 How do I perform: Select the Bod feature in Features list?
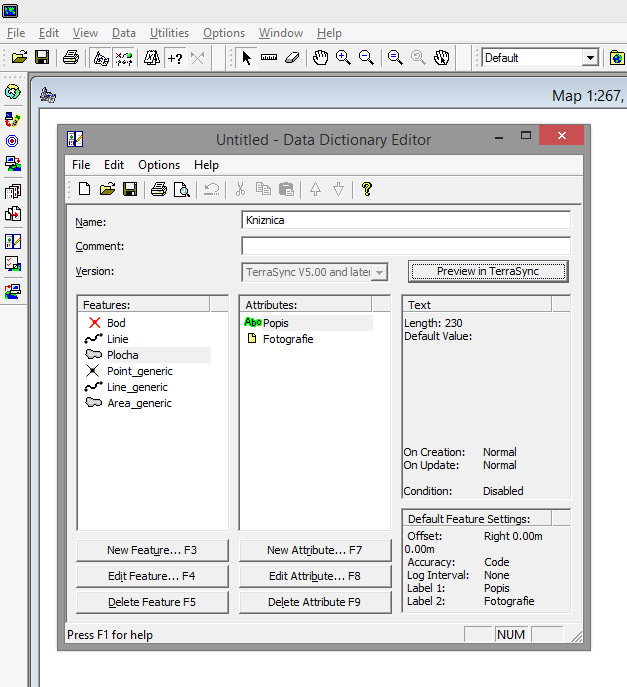(116, 323)
